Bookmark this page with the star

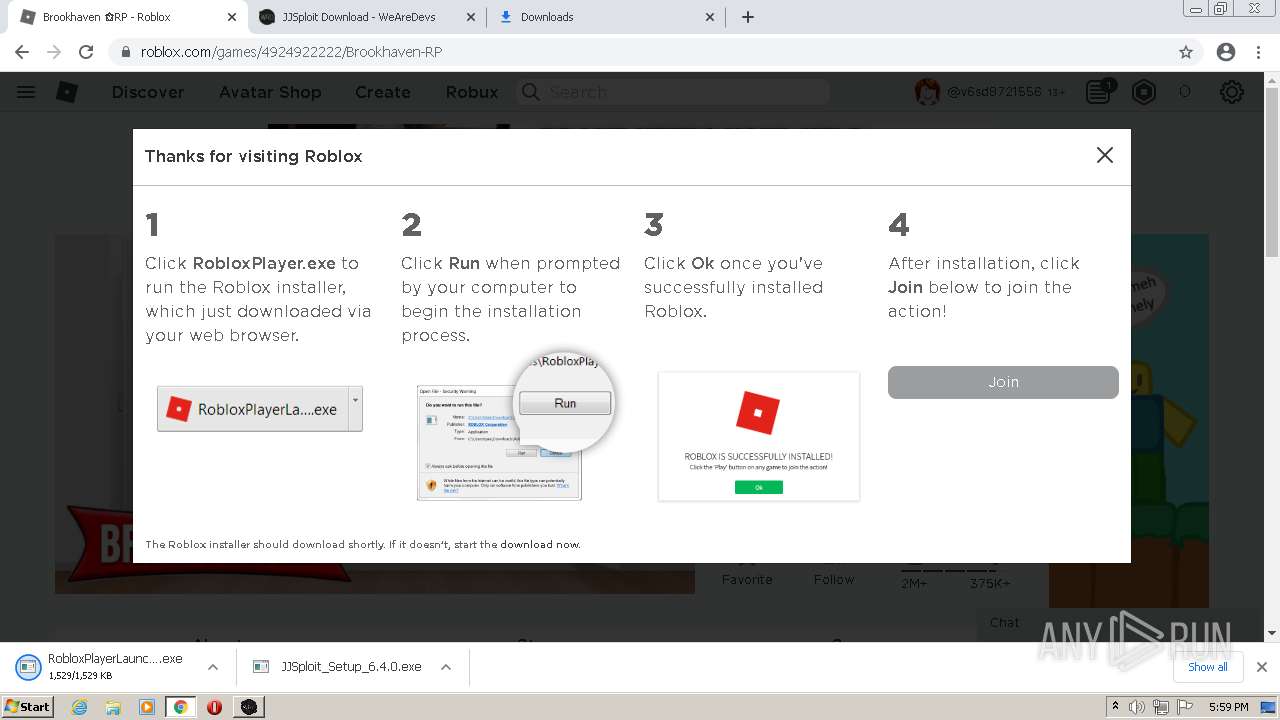coord(1186,52)
